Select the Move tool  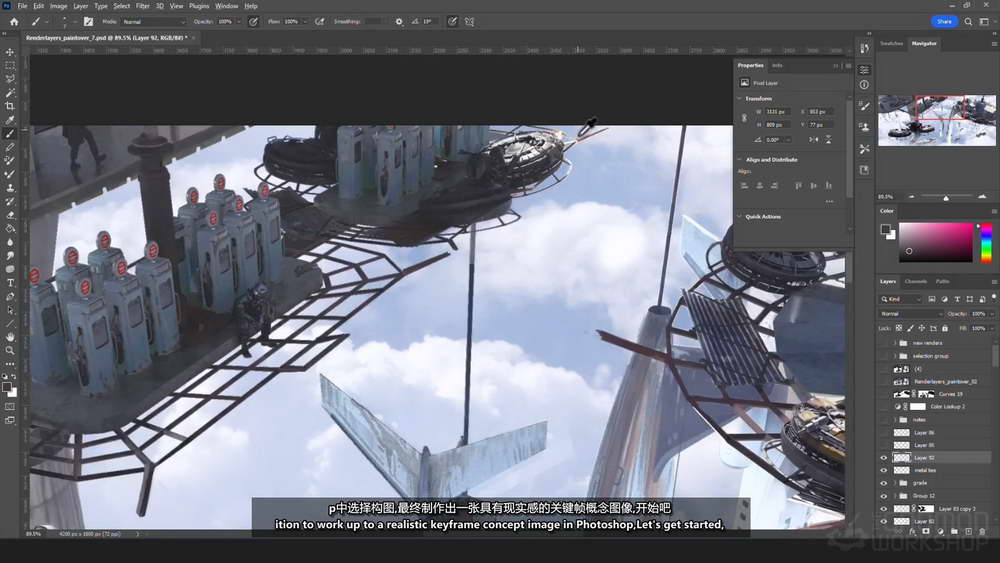pos(10,52)
